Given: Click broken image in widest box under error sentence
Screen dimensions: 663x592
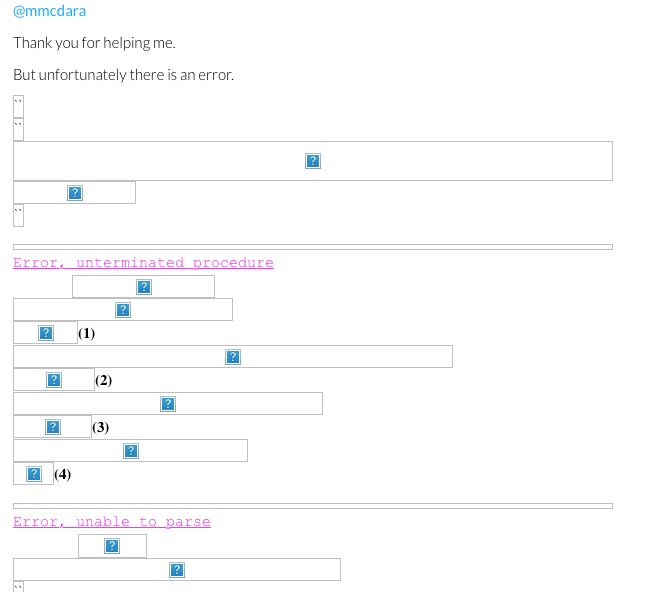Looking at the screenshot, I should click(x=313, y=161).
